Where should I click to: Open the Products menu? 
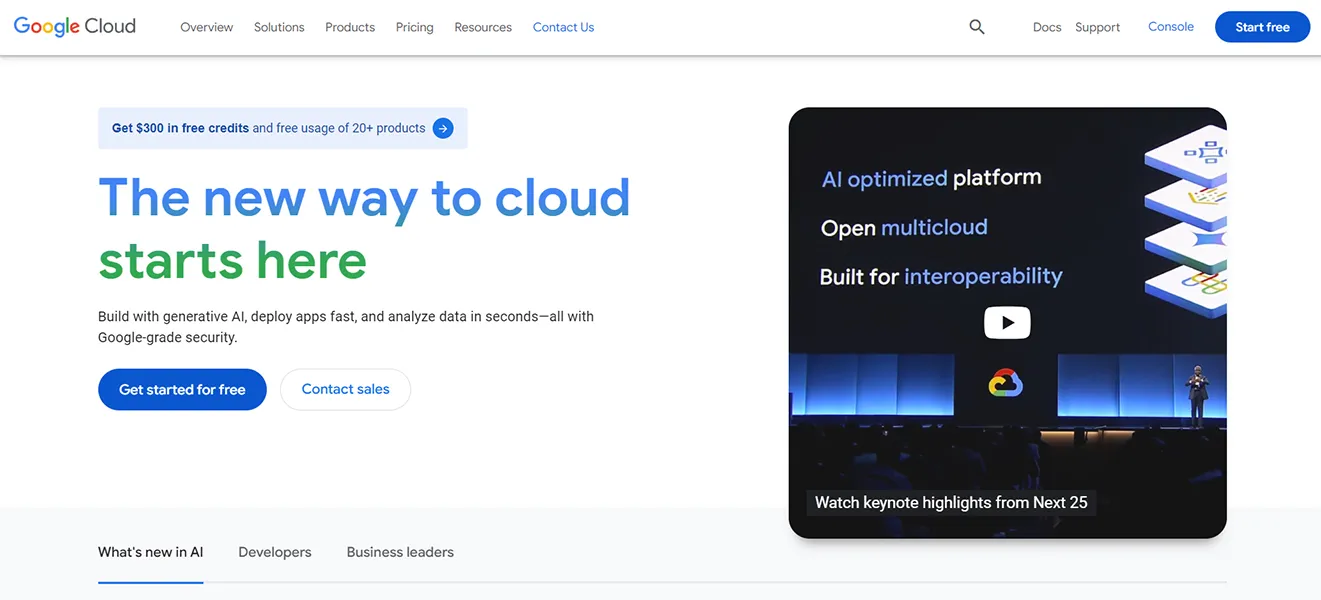349,27
